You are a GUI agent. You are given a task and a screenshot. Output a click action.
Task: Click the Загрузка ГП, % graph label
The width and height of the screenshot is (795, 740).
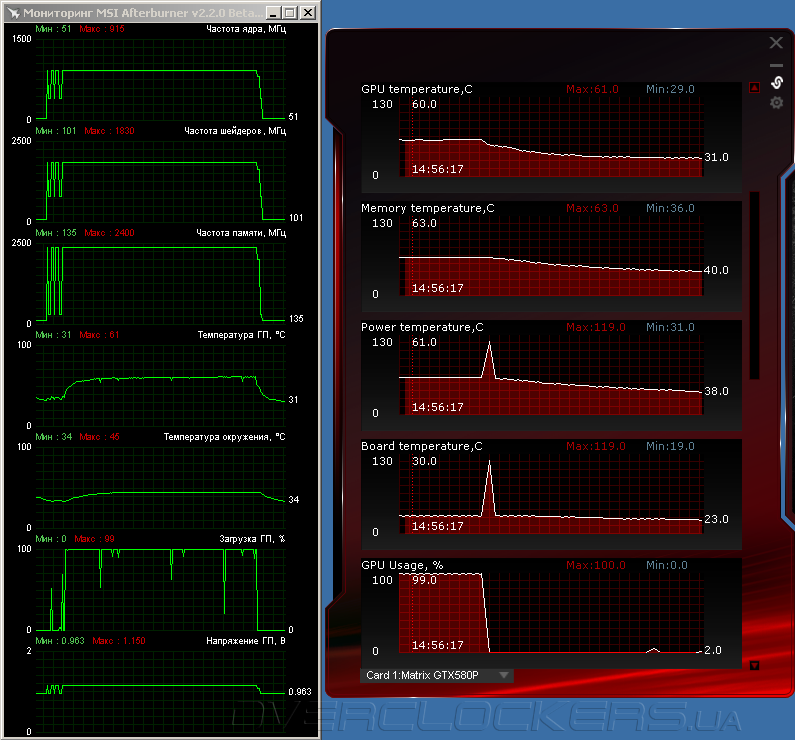252,539
